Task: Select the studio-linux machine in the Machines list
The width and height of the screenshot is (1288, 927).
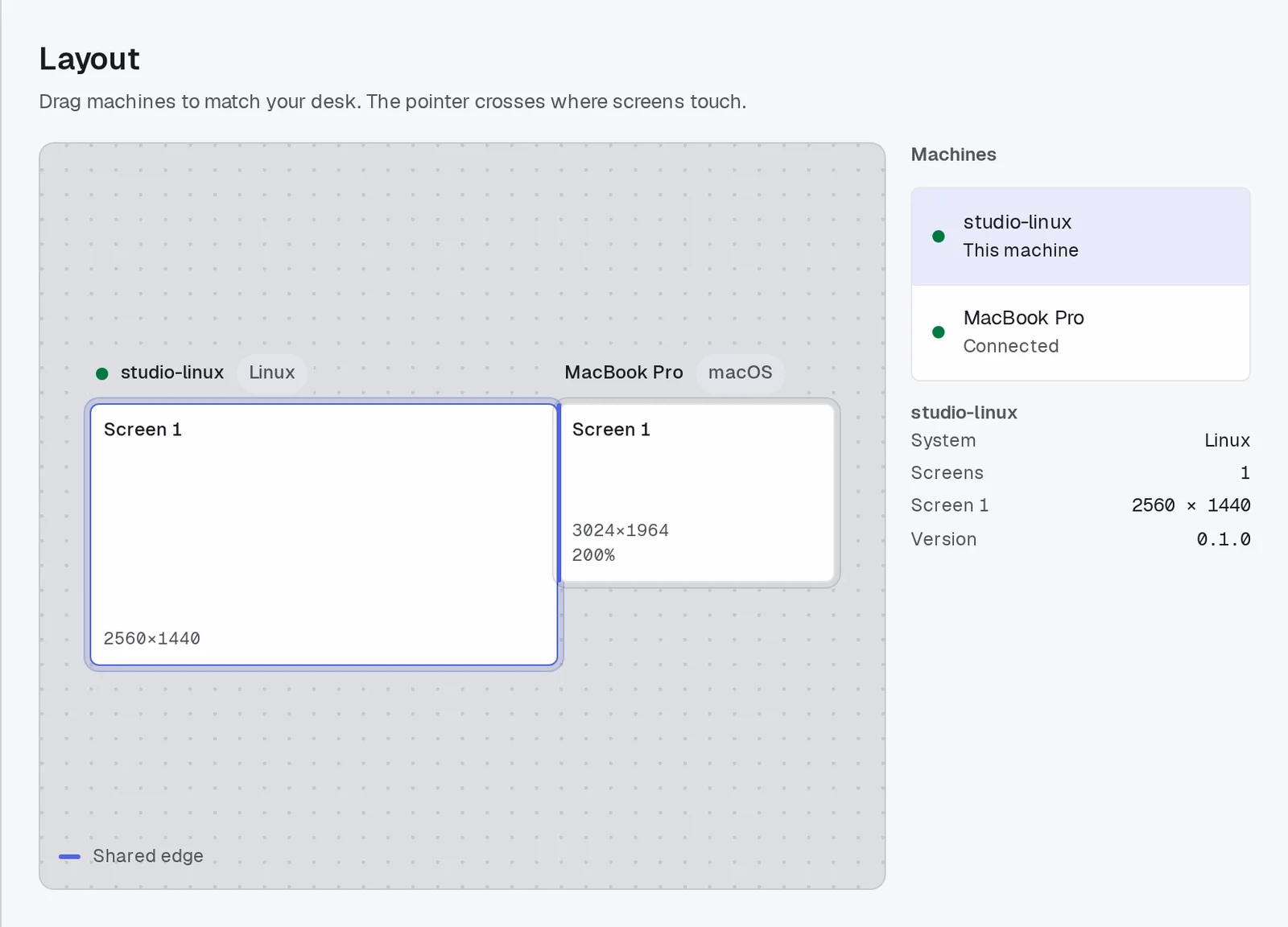Action: pyautogui.click(x=1080, y=237)
